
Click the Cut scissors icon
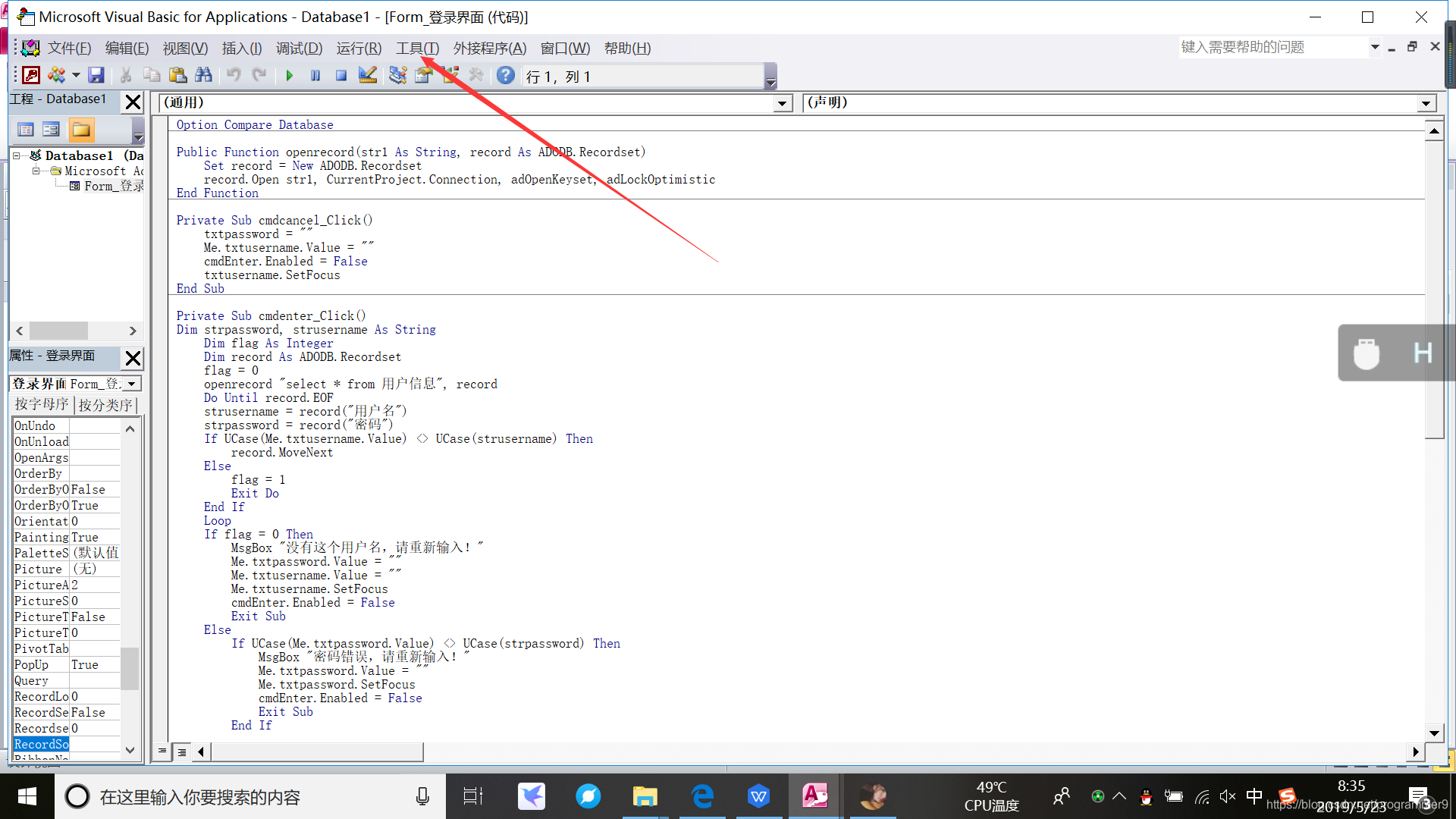tap(126, 75)
